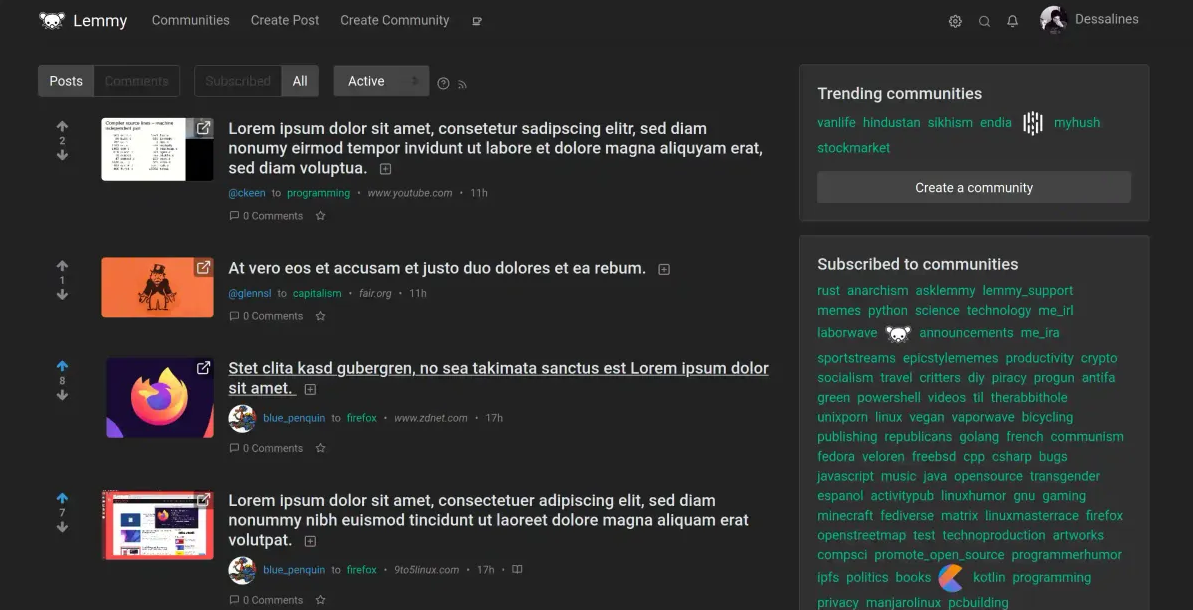Open Create Post in the navbar
This screenshot has width=1193, height=610.
[285, 21]
